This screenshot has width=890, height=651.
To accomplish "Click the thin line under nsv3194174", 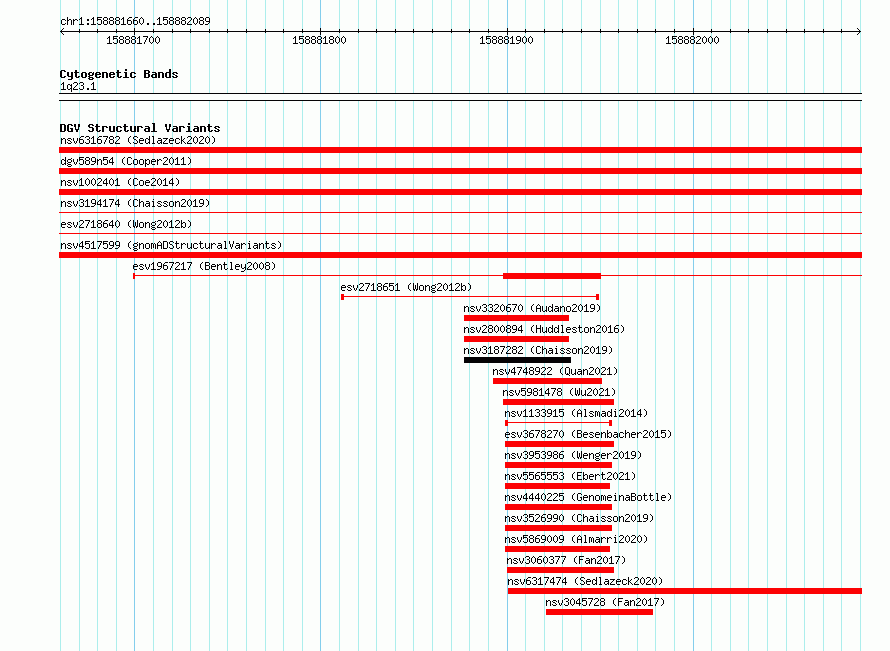I will pyautogui.click(x=460, y=213).
